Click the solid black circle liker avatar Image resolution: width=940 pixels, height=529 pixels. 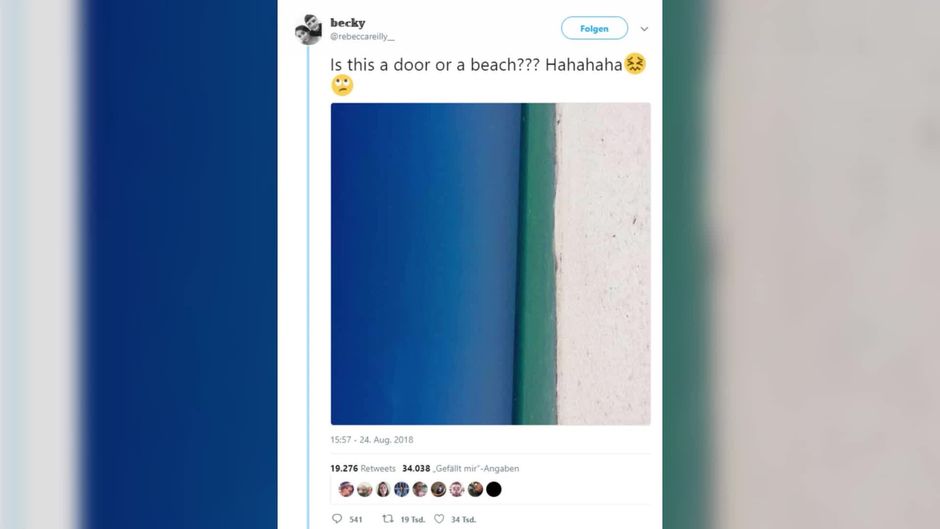point(493,489)
